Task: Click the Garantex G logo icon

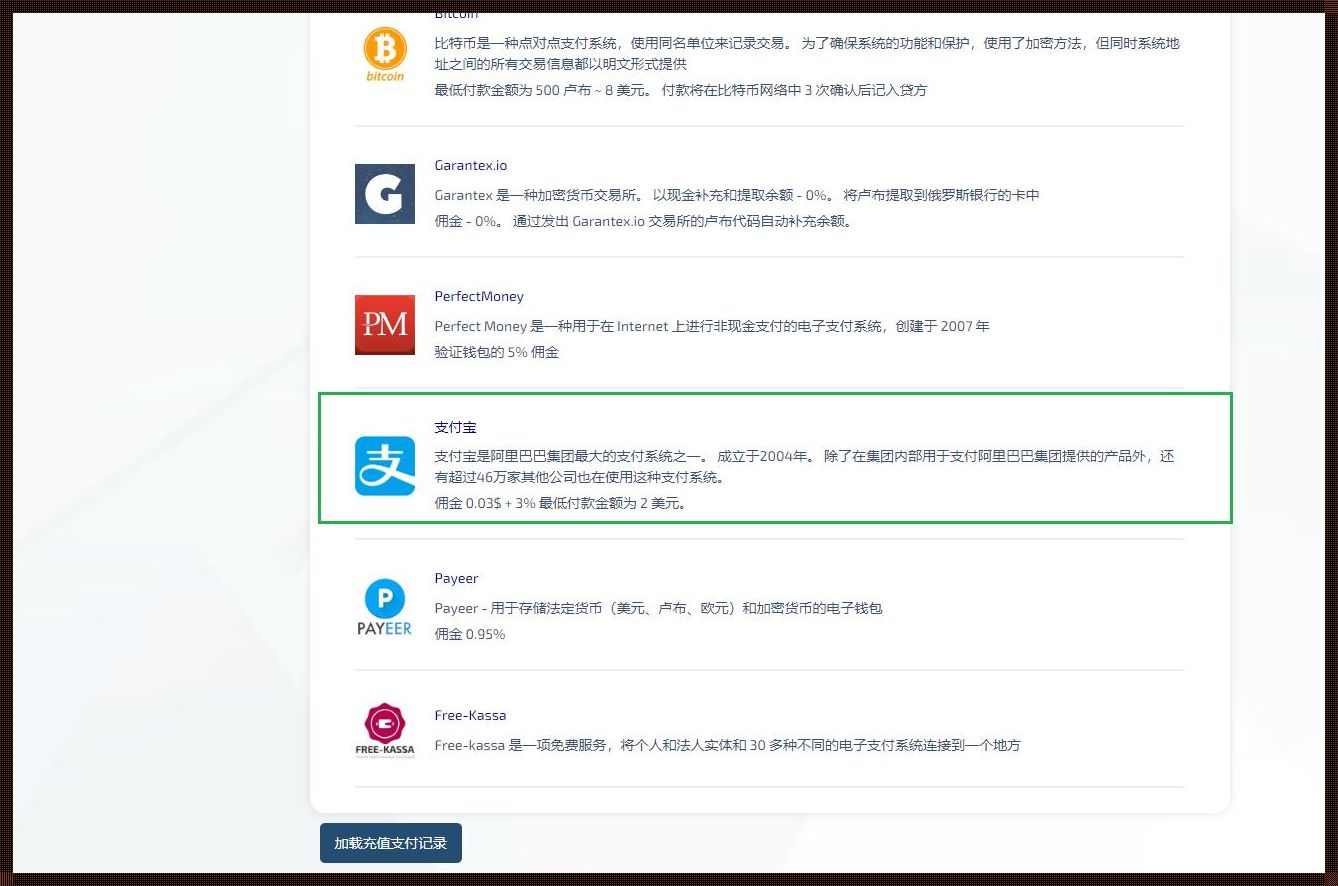Action: 385,194
